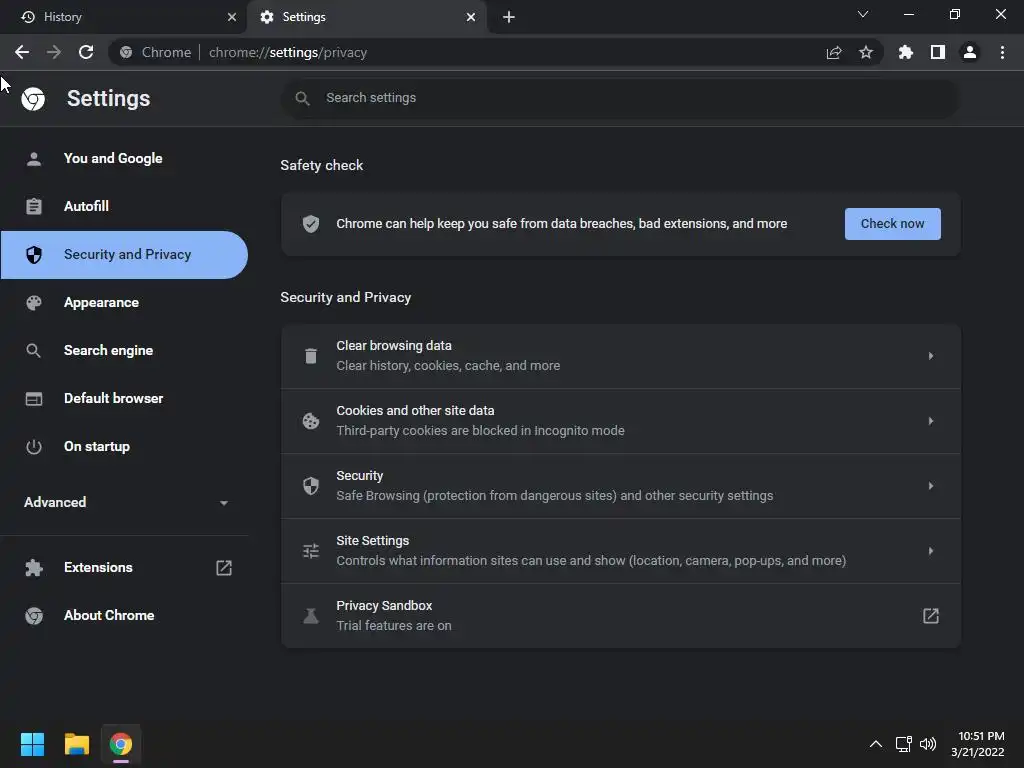This screenshot has width=1024, height=768.
Task: Open Appearance settings
Action: [124, 302]
